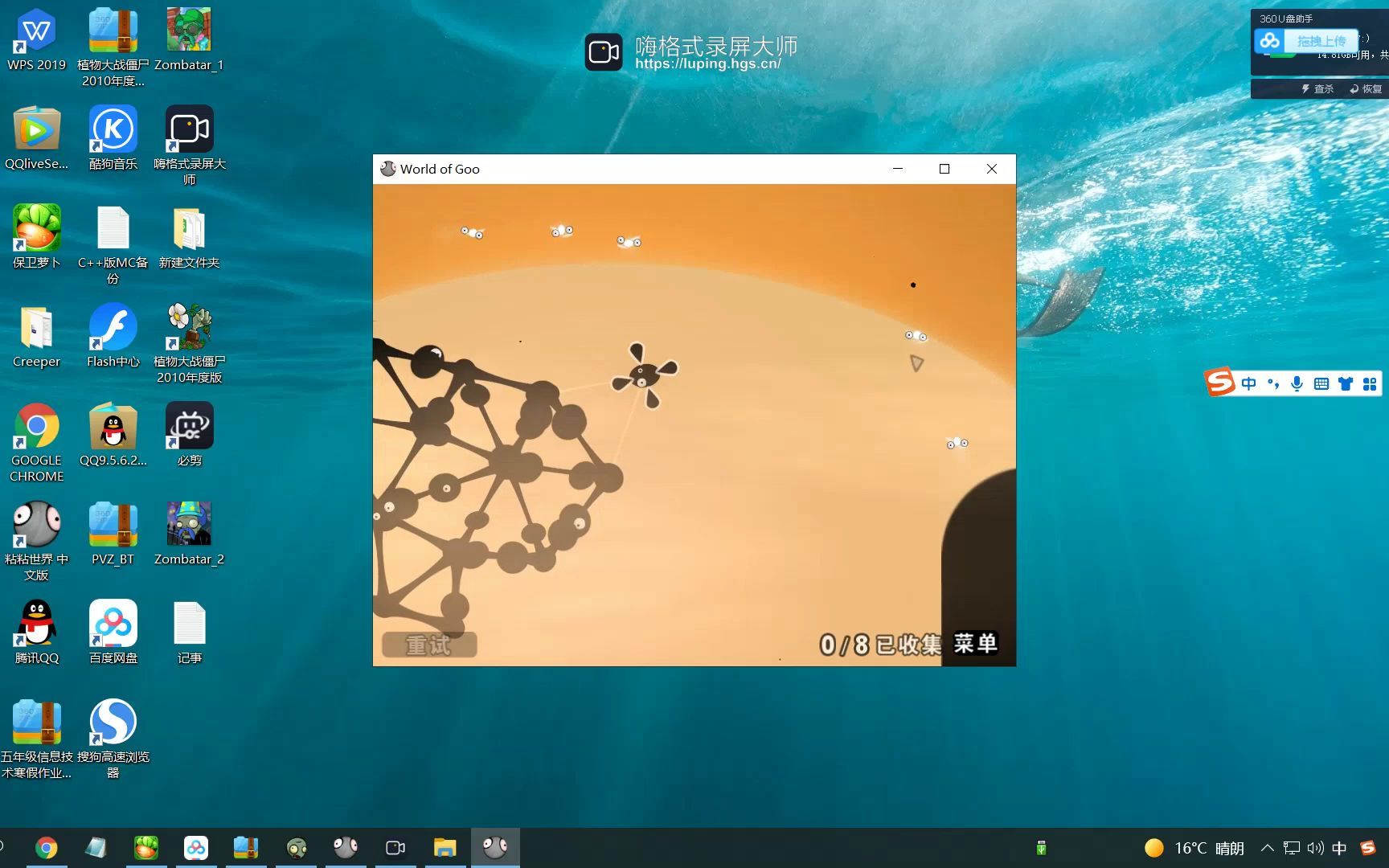Image resolution: width=1389 pixels, height=868 pixels.
Task: Click the World of Goo title bar icon
Action: click(388, 169)
